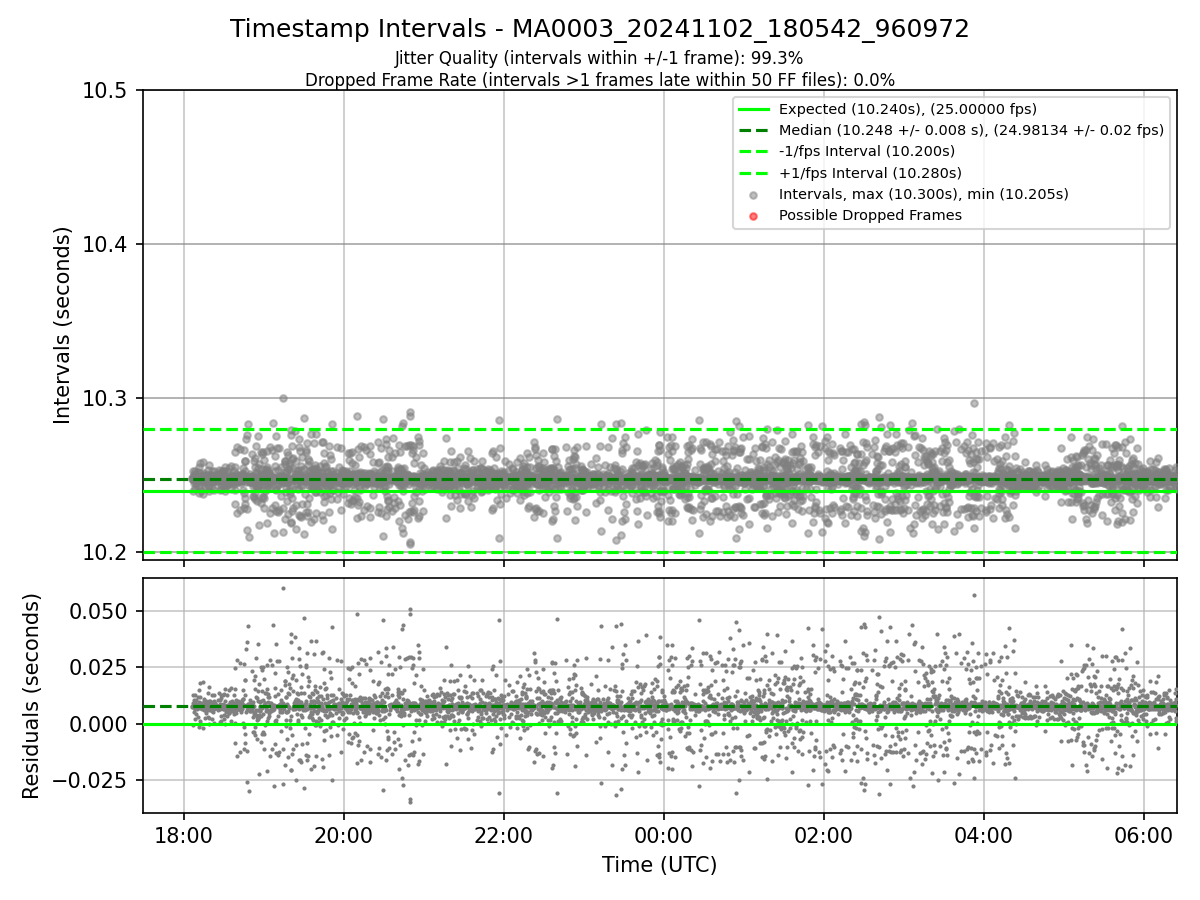
Task: Click the 00:00 time tick label
Action: click(663, 834)
